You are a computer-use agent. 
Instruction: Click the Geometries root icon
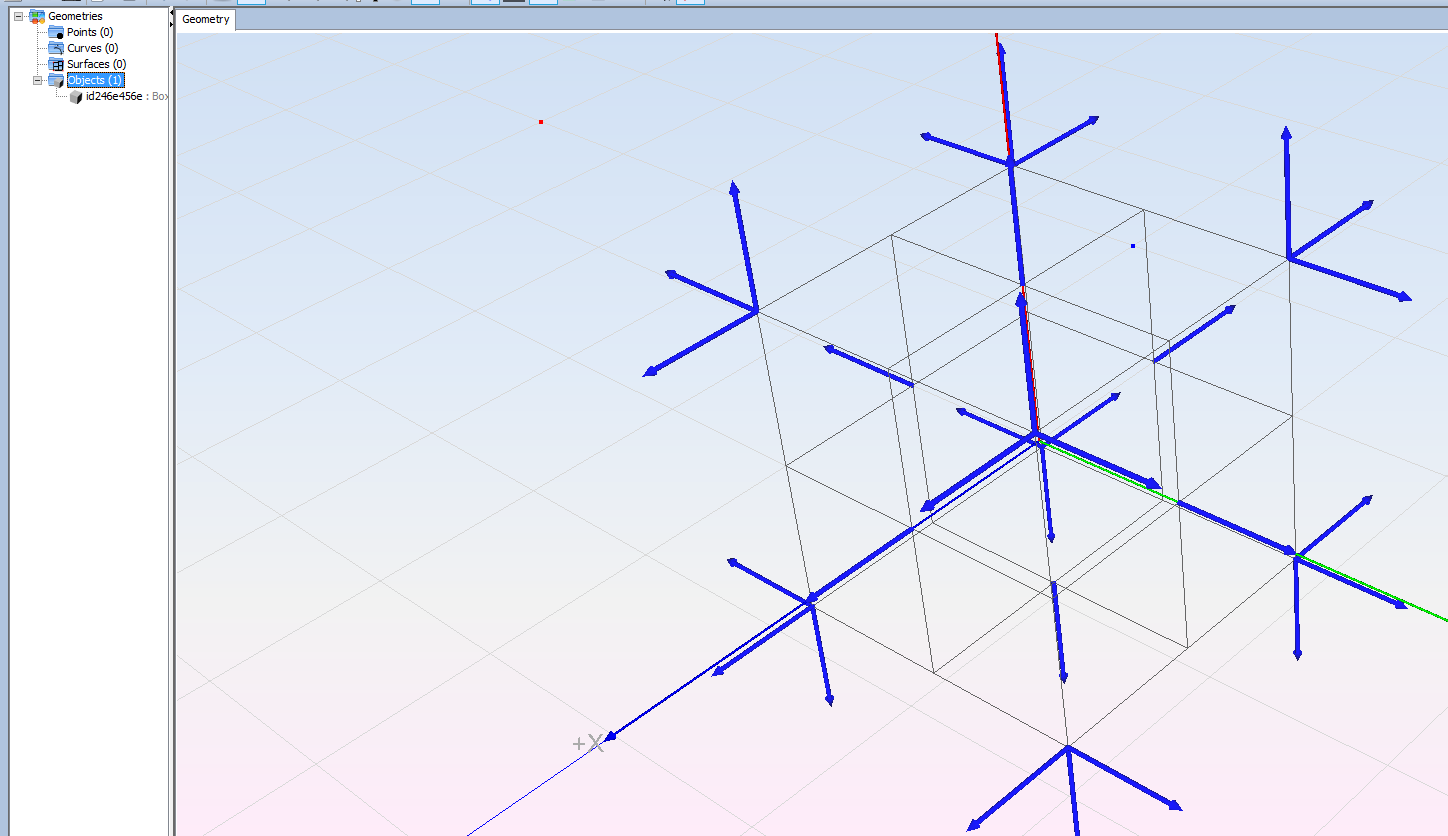click(x=37, y=16)
